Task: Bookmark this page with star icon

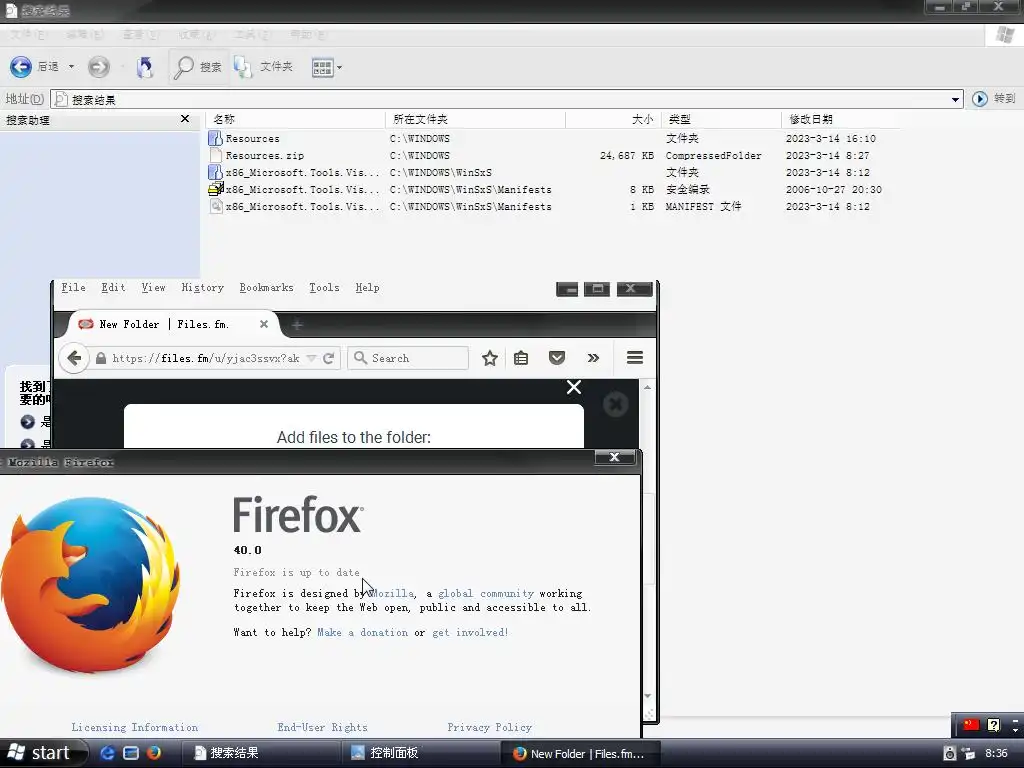Action: point(490,358)
